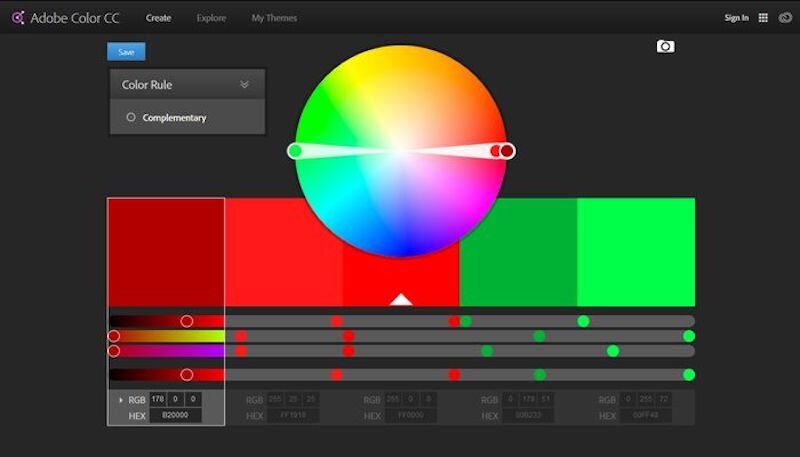The width and height of the screenshot is (800, 457).
Task: Click the dark red outer marker on wheel
Action: tap(507, 151)
